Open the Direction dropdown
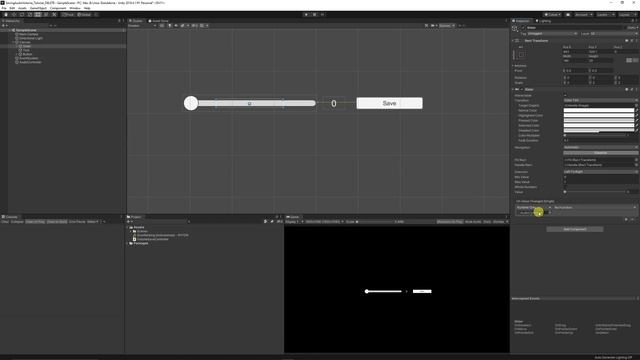640x360 pixels. [600, 172]
